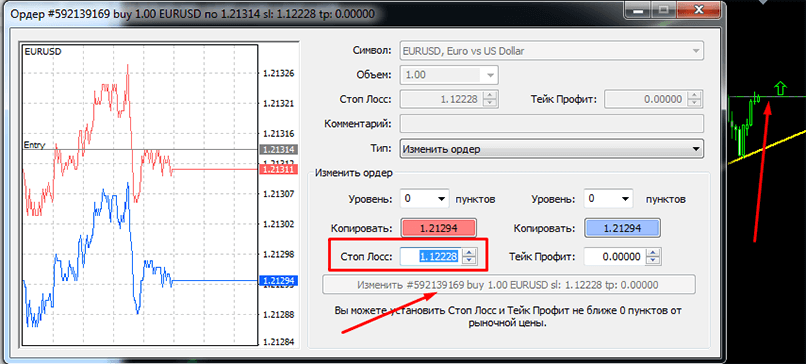Increase the lower Стоп Лосс value
Screen dimensions: 806x364
pos(469,252)
